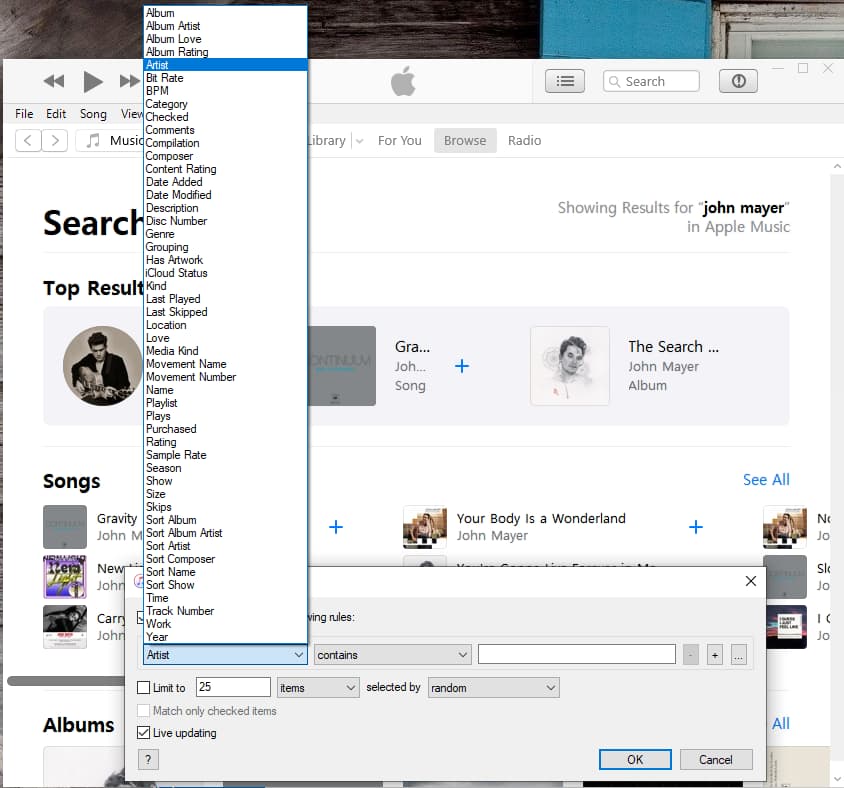The width and height of the screenshot is (844, 788).
Task: Switch to the Radio tab
Action: tap(524, 140)
